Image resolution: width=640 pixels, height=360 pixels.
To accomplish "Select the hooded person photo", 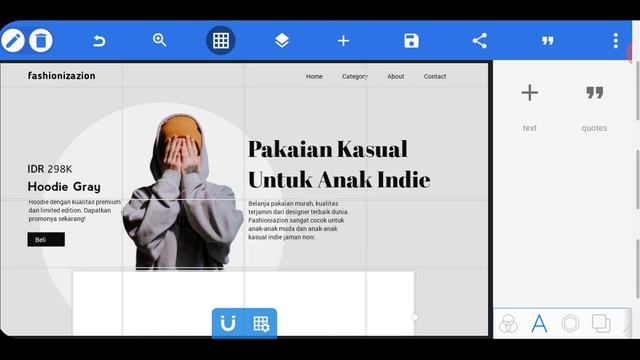I will pos(182,192).
